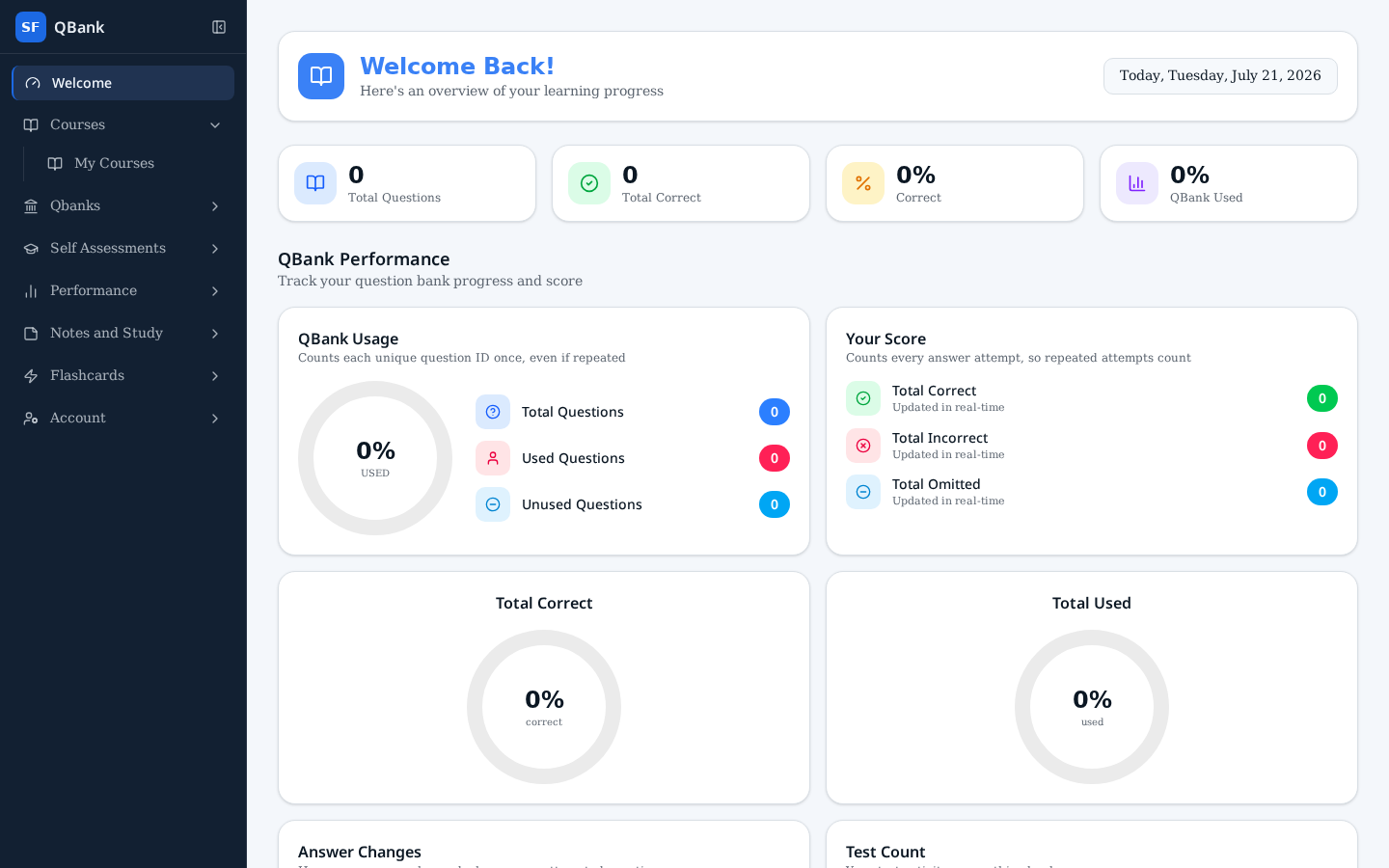Click 'Track your question bank progress and score' text
This screenshot has height=868, width=1389.
coord(430,282)
